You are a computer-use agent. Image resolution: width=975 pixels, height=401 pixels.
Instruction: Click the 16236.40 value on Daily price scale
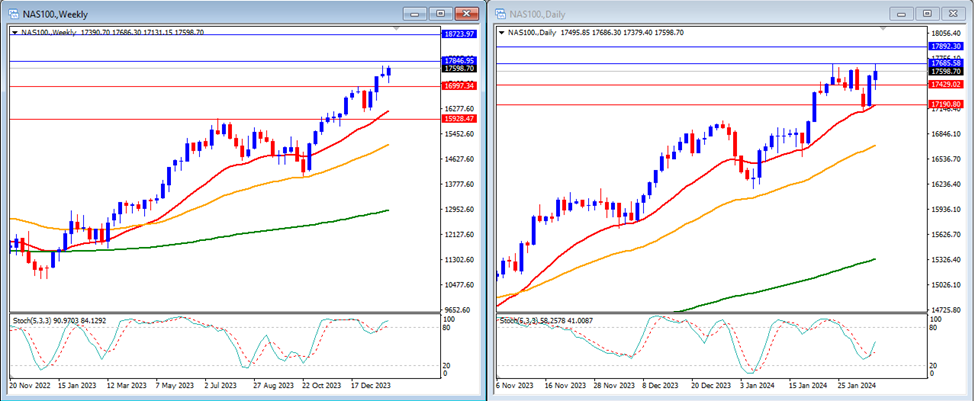945,185
